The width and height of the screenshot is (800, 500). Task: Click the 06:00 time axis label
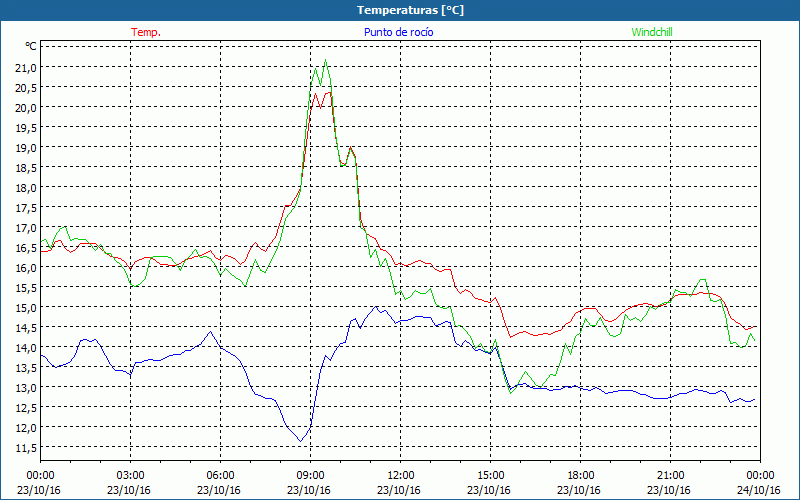pos(220,476)
